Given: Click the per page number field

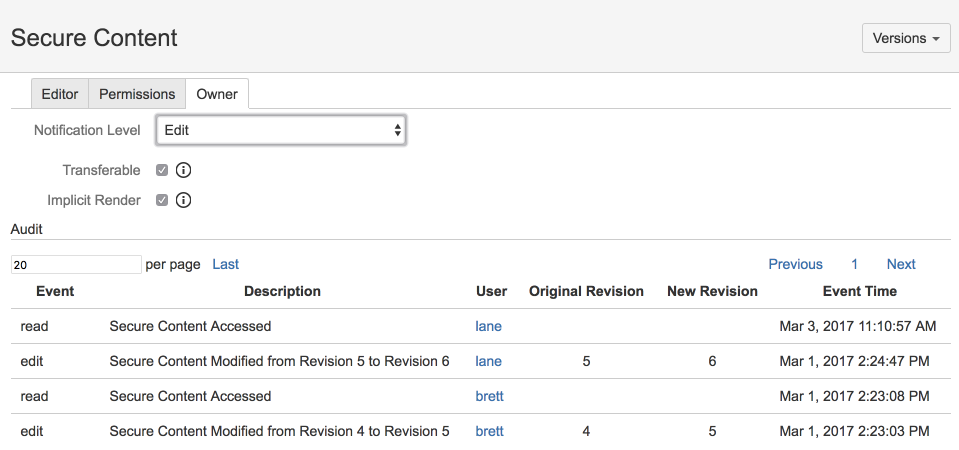Looking at the screenshot, I should 76,265.
